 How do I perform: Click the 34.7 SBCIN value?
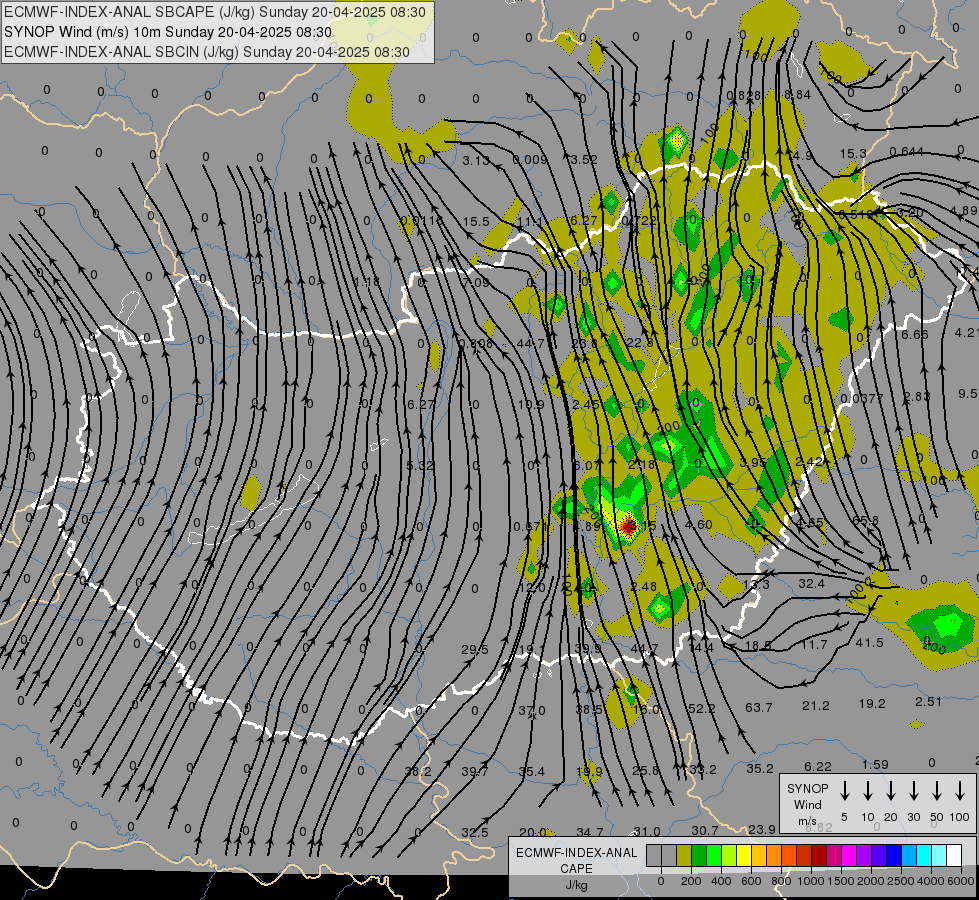point(589,833)
